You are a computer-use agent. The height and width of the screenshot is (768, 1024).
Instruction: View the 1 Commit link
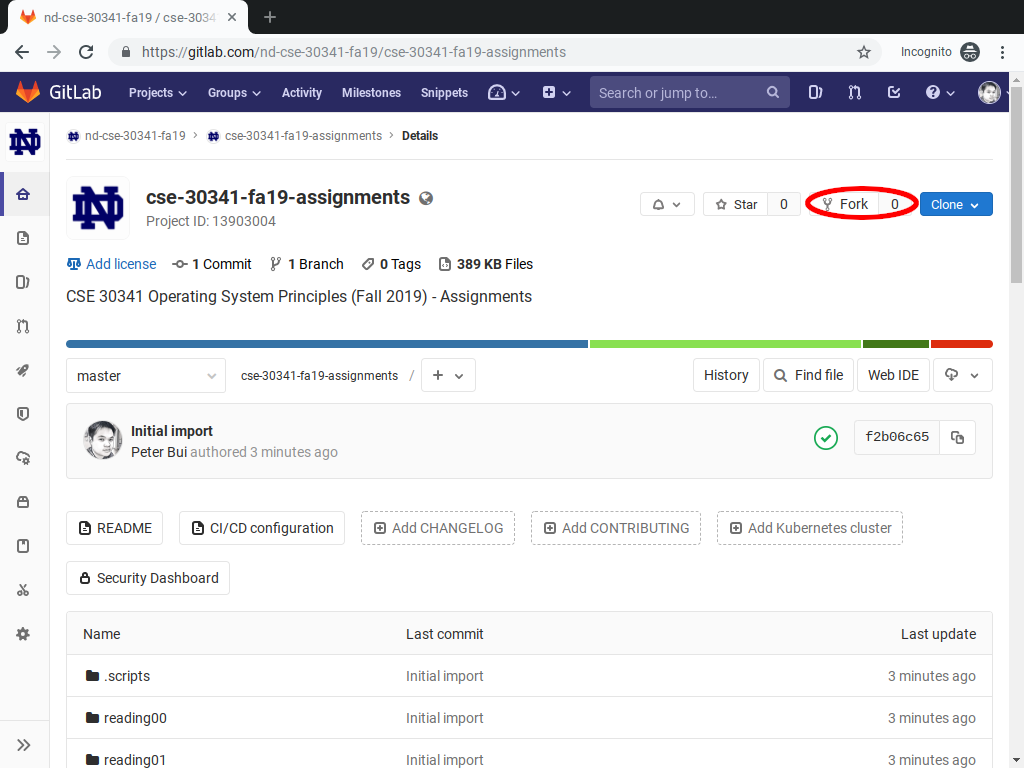[x=212, y=264]
